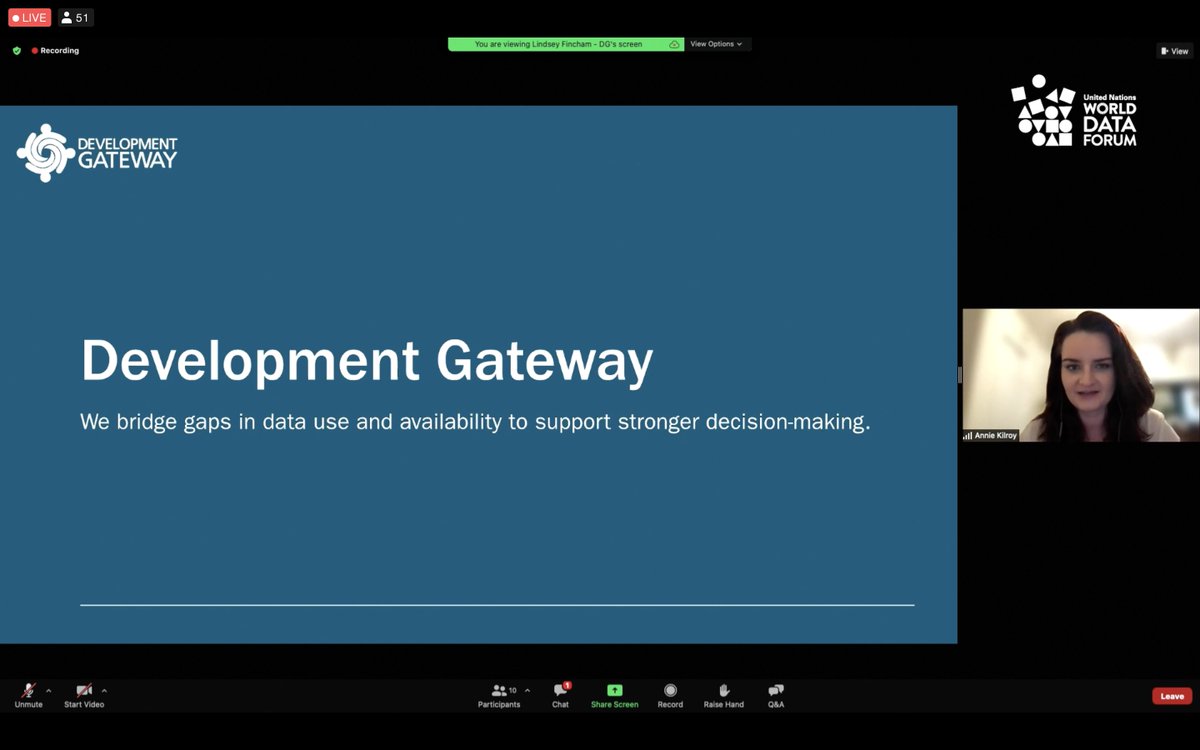Click the cloud icon in sharing bar

674,44
